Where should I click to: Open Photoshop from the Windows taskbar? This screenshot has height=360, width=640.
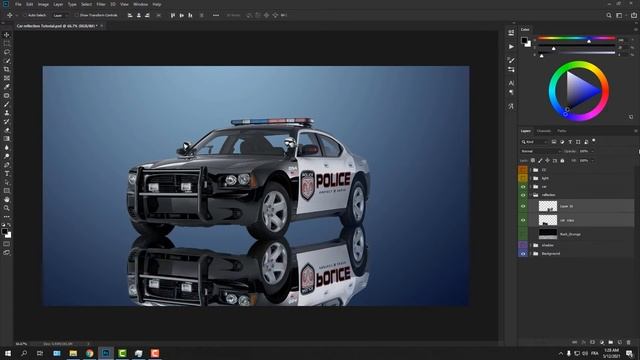pyautogui.click(x=106, y=353)
